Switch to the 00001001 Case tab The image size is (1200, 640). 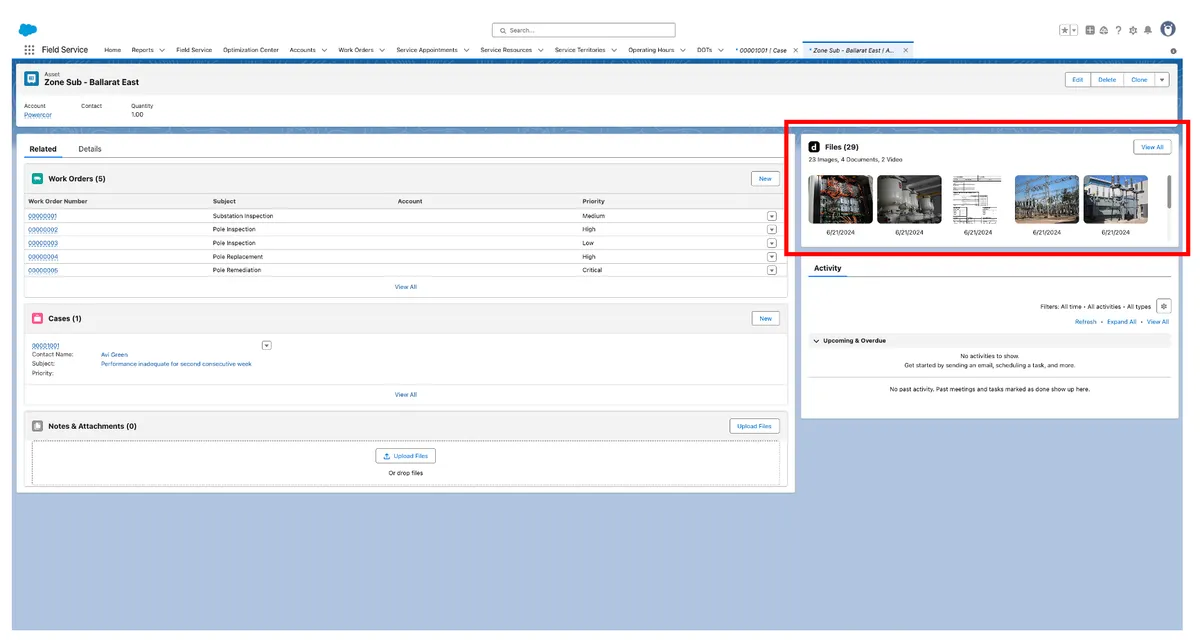click(x=762, y=50)
